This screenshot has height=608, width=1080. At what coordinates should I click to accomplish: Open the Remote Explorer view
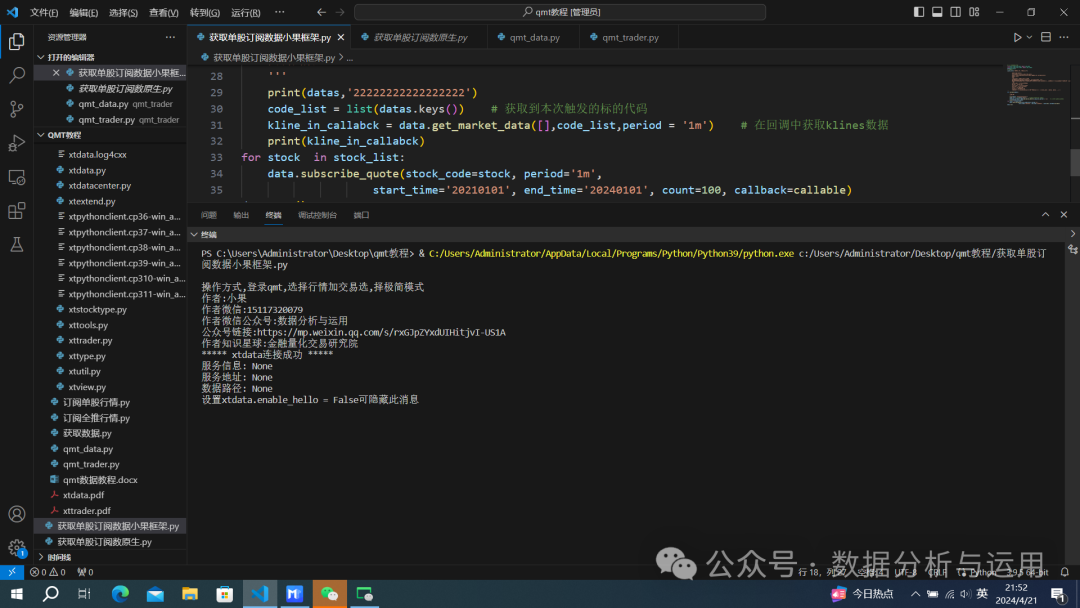[x=17, y=177]
